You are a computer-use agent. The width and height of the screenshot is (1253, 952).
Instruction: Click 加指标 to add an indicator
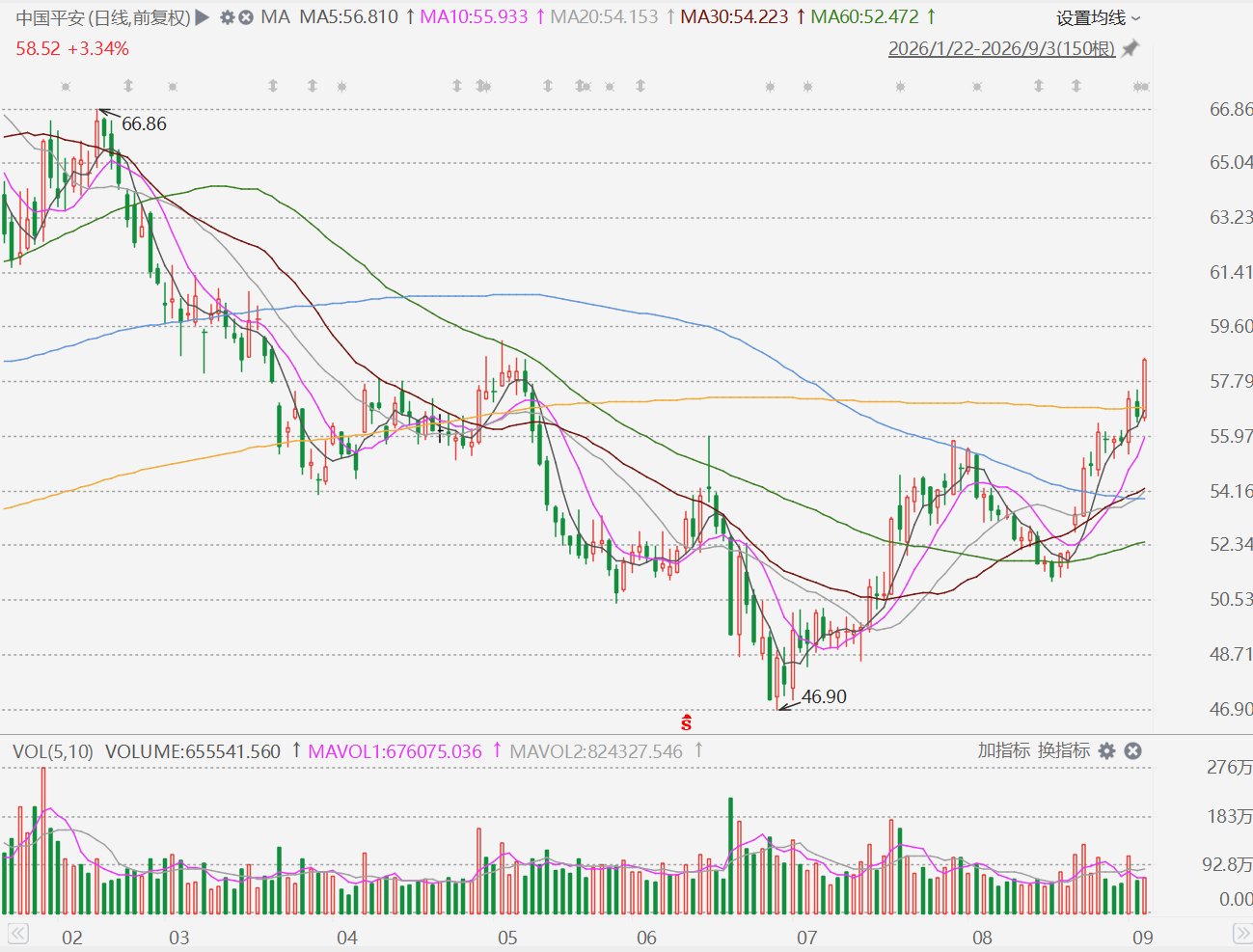coord(1003,750)
